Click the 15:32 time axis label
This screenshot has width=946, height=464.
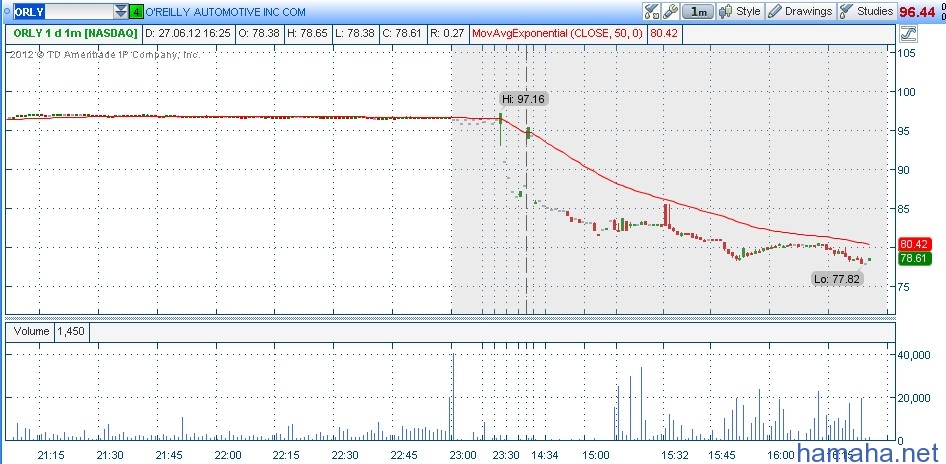[x=675, y=454]
